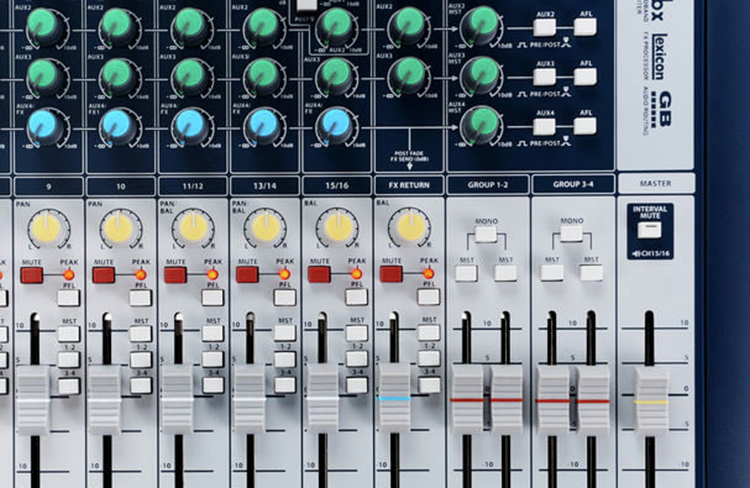The width and height of the screenshot is (750, 488).
Task: Toggle the AUX4 PRE/POST button
Action: click(544, 126)
